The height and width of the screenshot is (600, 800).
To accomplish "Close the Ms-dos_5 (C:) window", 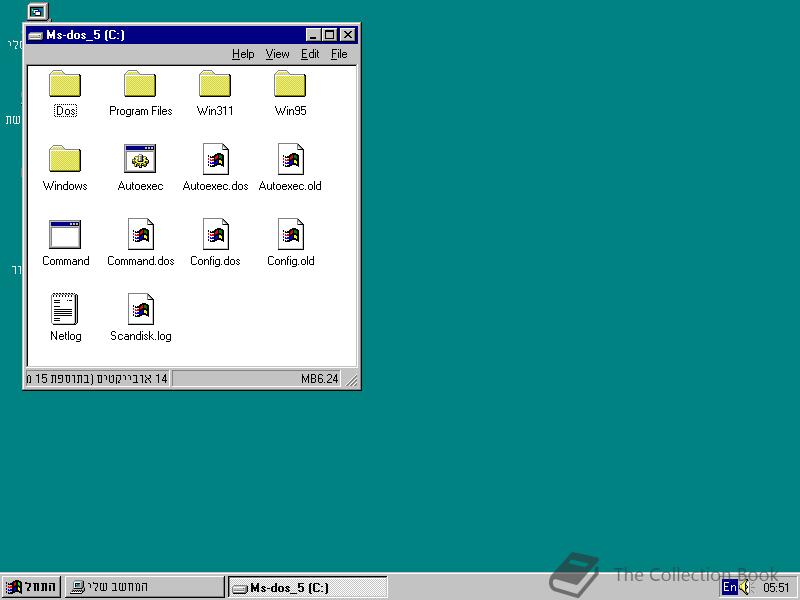I will click(x=347, y=35).
